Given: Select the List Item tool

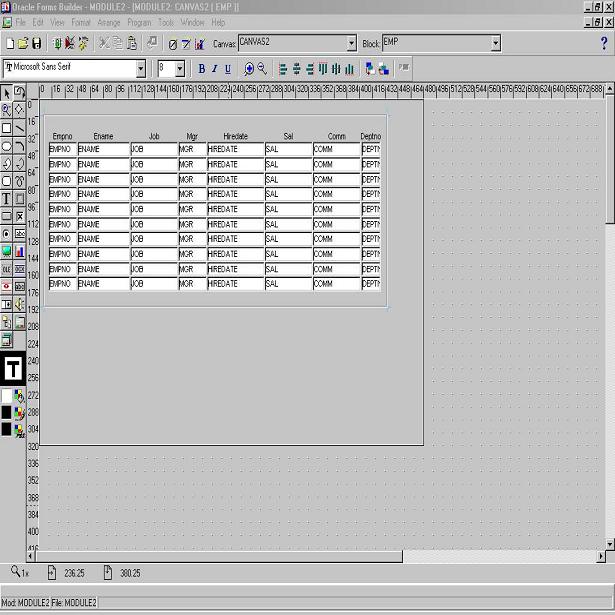Looking at the screenshot, I should pos(6,304).
